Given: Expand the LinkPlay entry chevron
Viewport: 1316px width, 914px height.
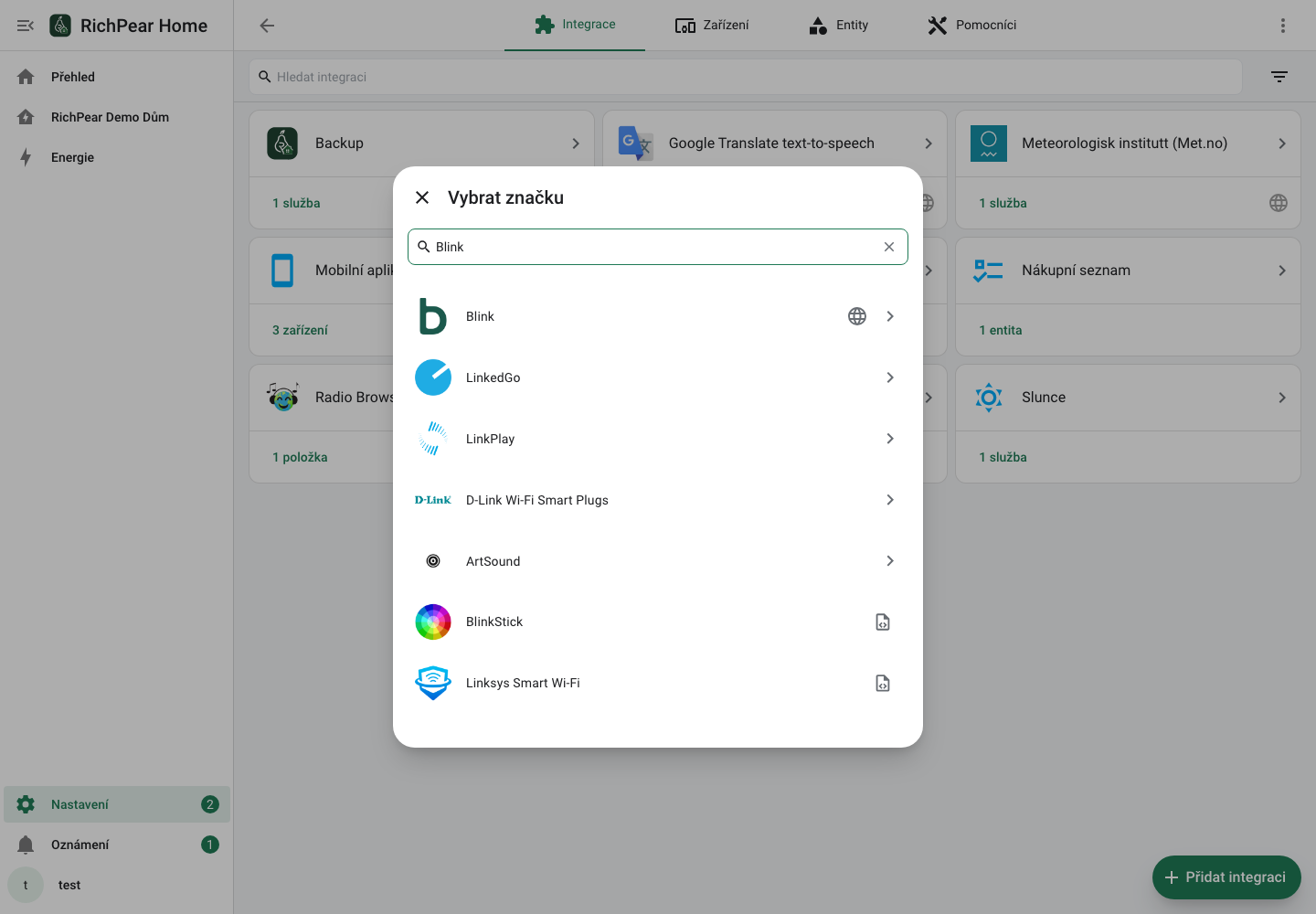Looking at the screenshot, I should coord(890,439).
